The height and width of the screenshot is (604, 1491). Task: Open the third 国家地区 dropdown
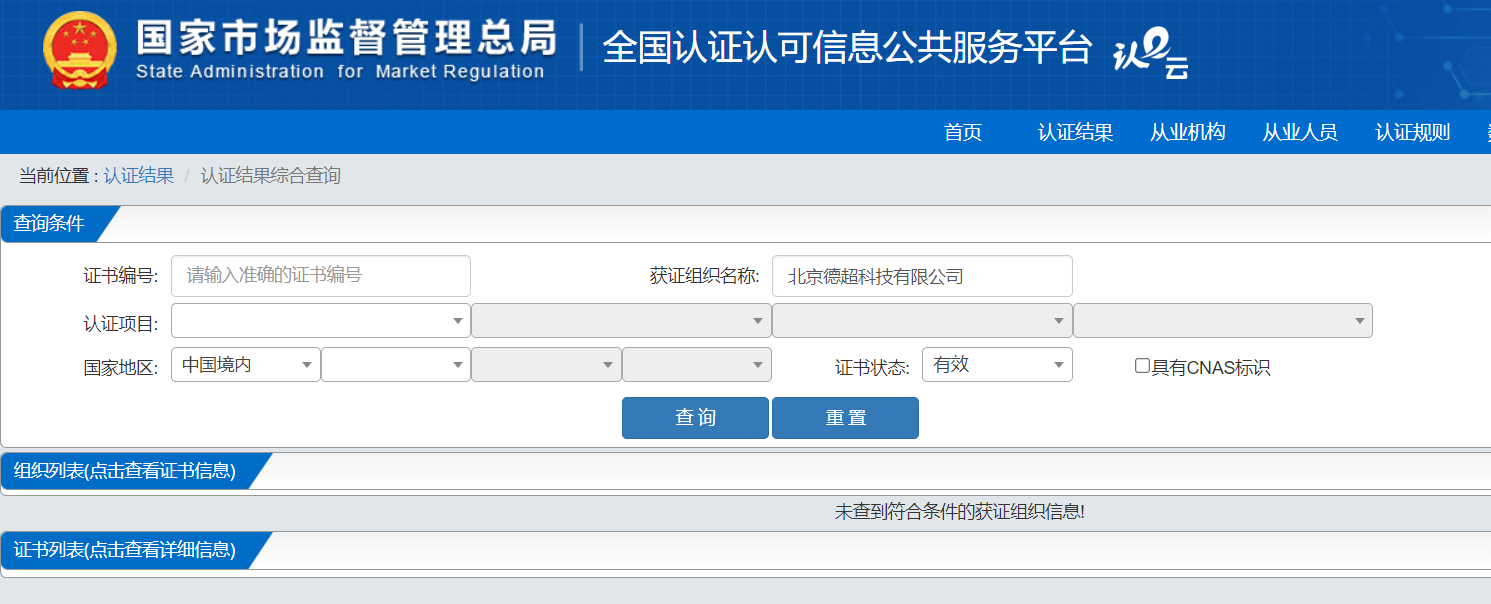pos(546,365)
